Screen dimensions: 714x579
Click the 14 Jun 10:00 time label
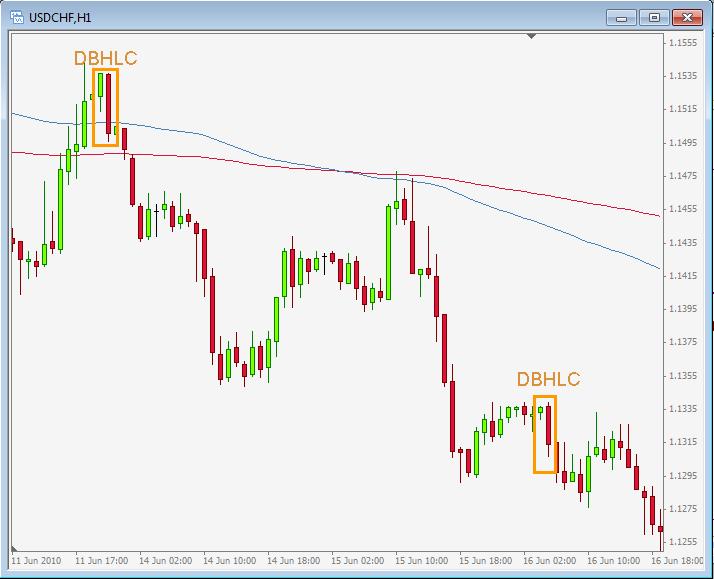pos(230,560)
